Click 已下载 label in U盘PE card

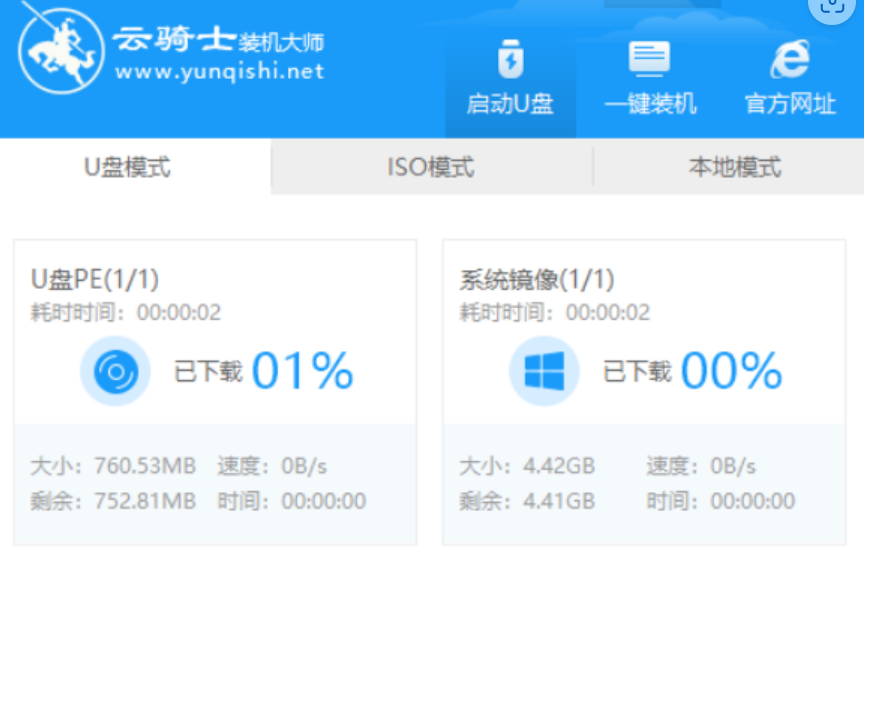click(208, 371)
